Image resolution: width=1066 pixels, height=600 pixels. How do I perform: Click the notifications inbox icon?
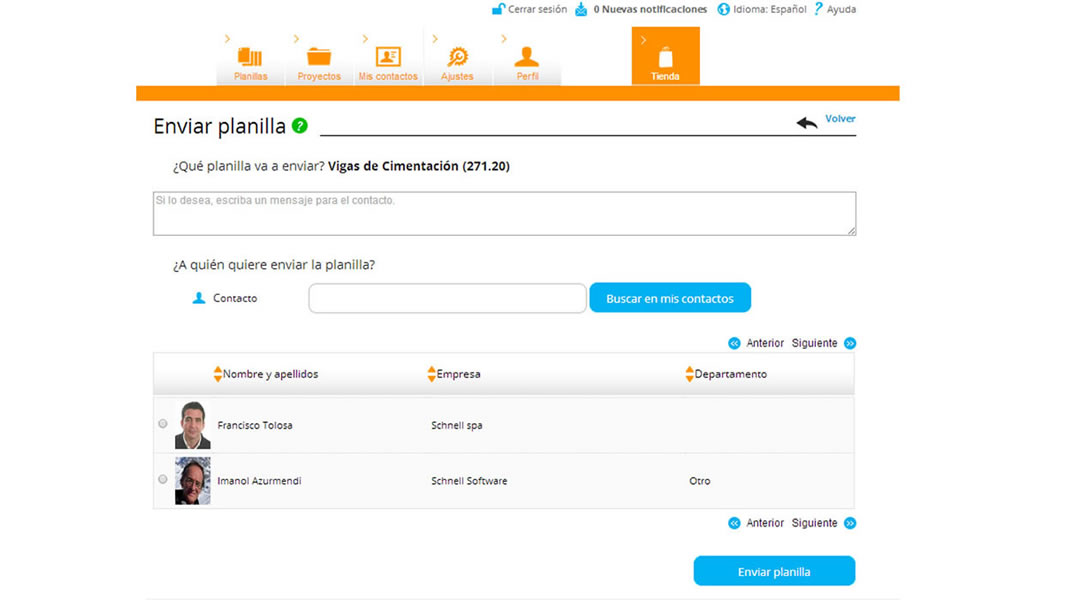click(x=581, y=9)
